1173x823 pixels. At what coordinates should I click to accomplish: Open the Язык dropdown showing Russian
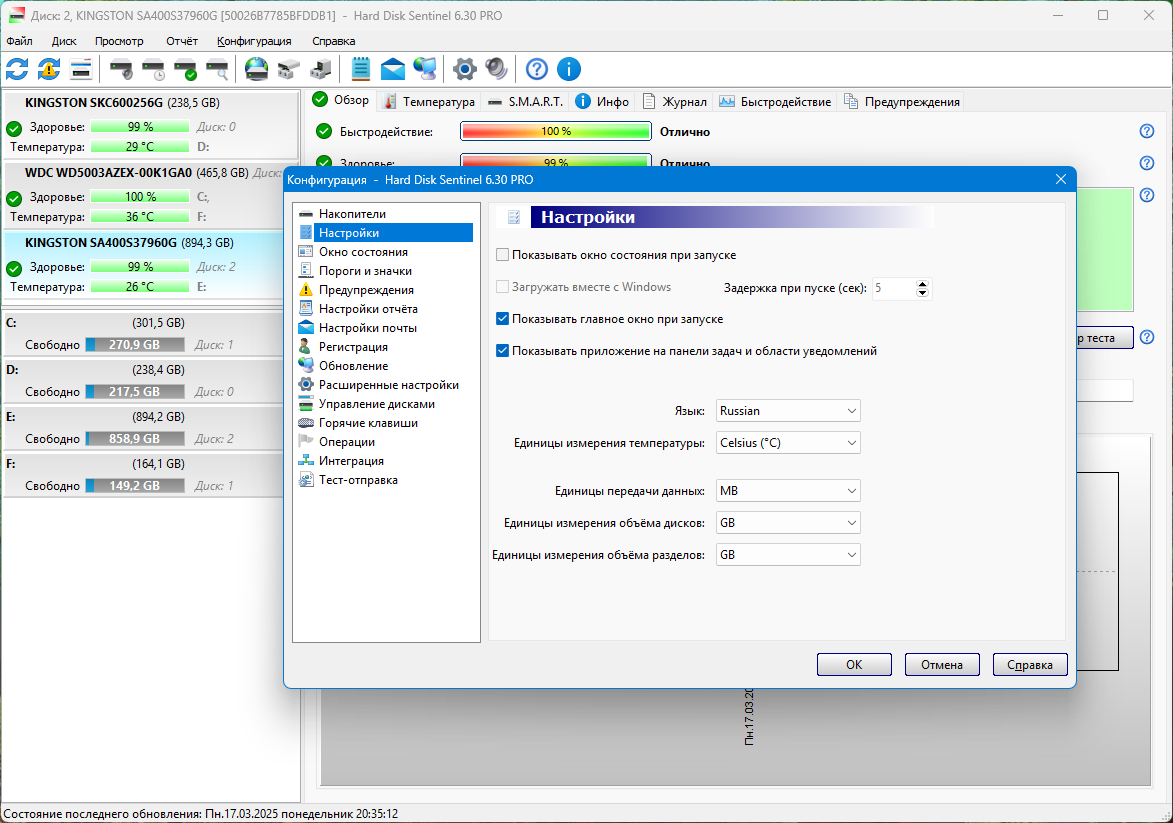(788, 411)
